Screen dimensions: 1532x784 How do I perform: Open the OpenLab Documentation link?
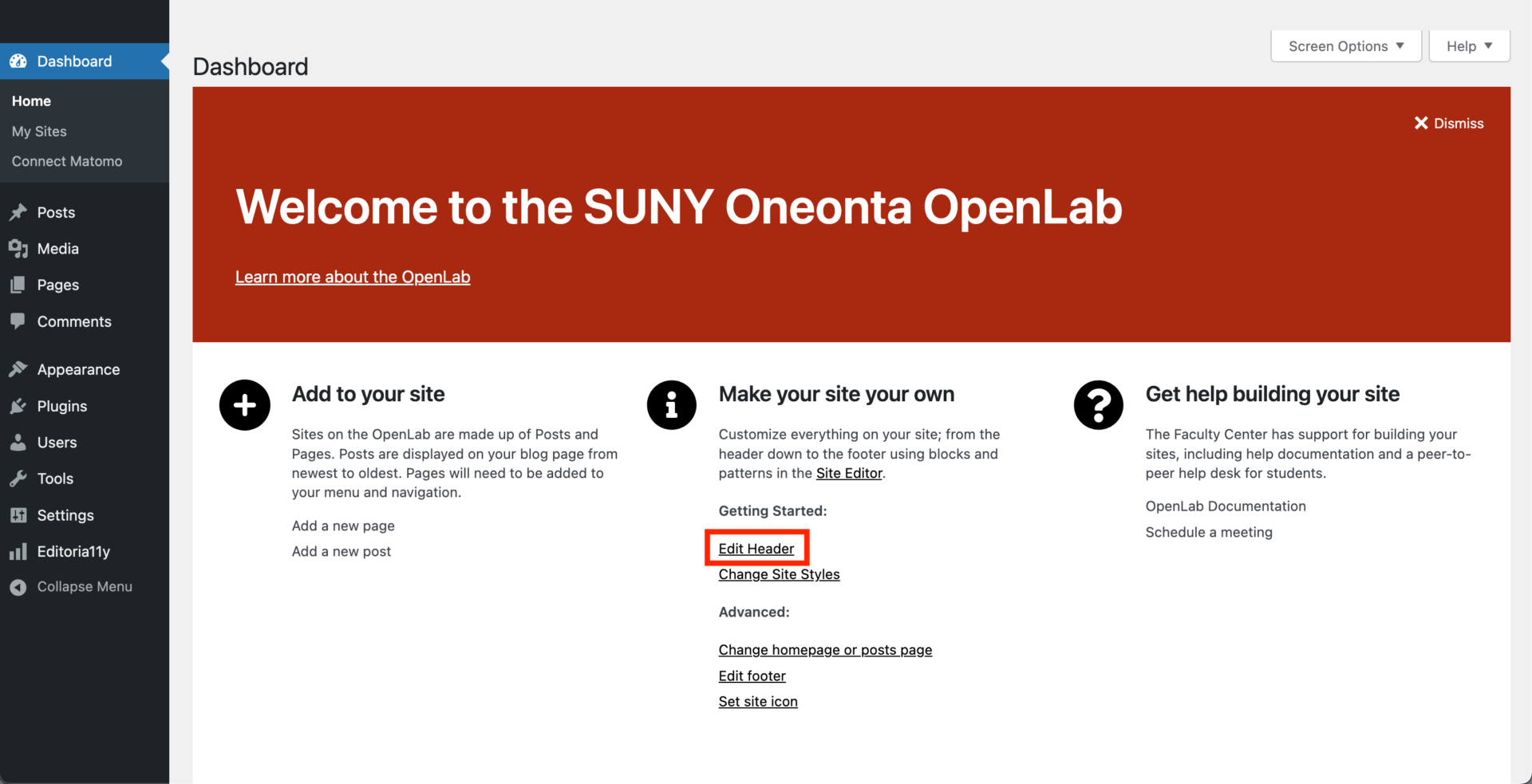pos(1226,506)
